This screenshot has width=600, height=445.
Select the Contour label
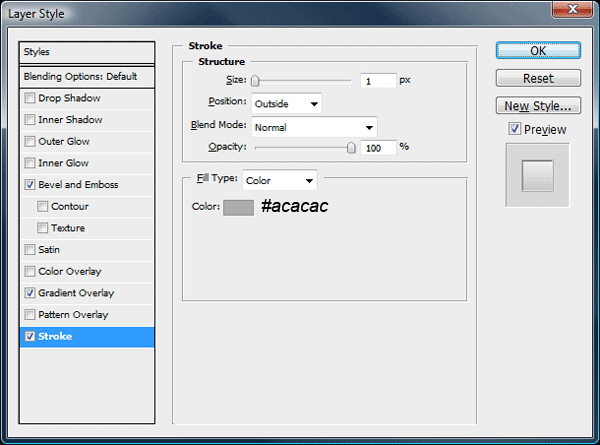[70, 207]
